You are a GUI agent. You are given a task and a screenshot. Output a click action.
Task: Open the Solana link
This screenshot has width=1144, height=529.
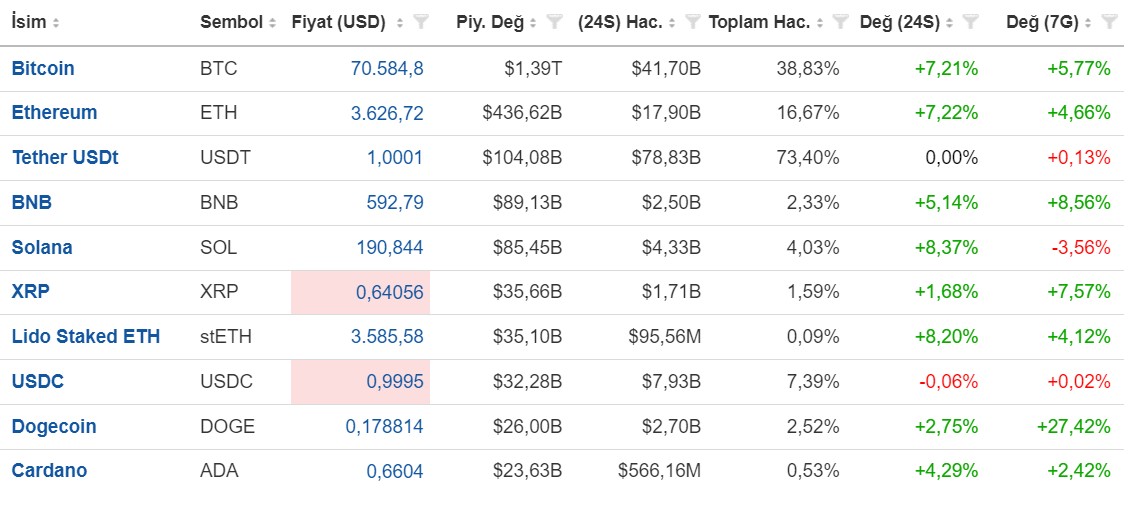[42, 247]
